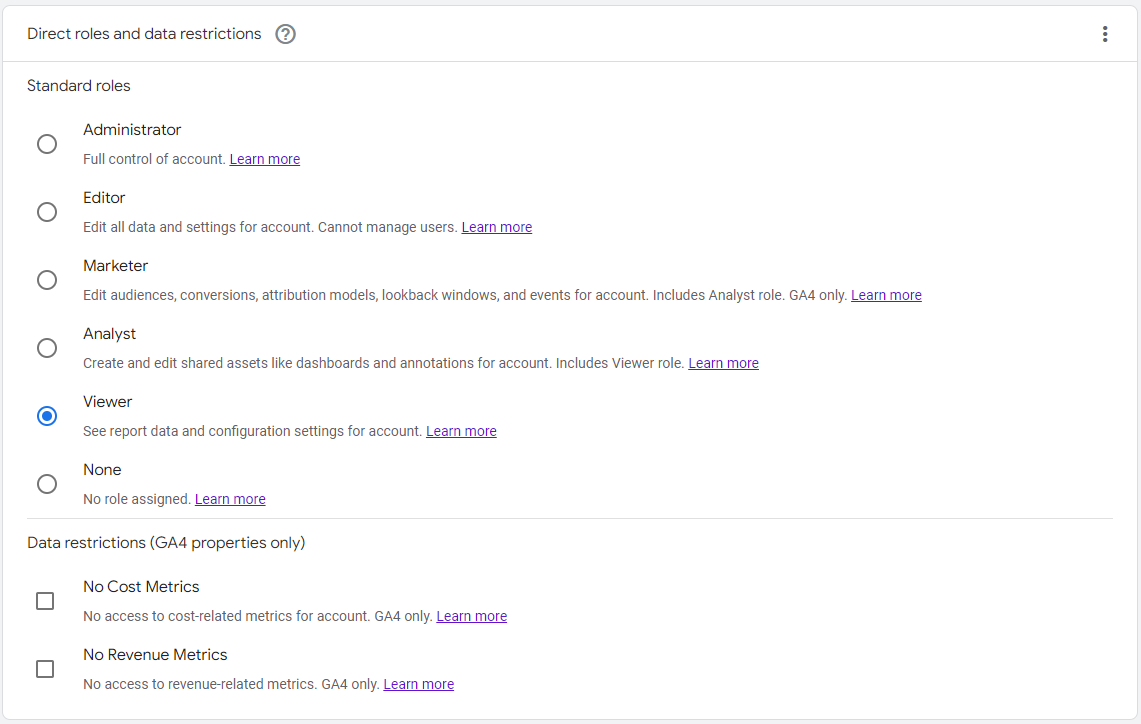Screen dimensions: 1141x724
Task: Open the help icon beside Direct roles heading
Action: coord(286,34)
